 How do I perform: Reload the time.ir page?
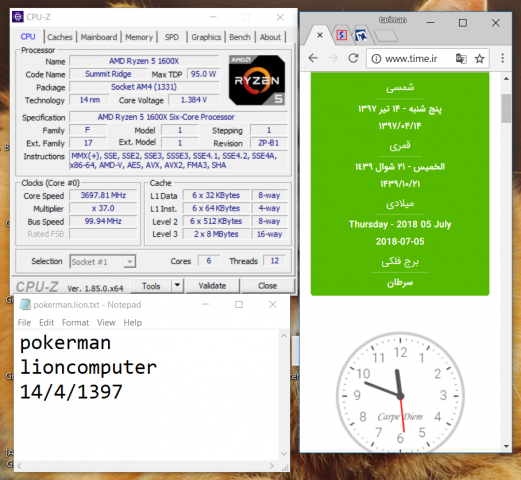click(x=353, y=58)
